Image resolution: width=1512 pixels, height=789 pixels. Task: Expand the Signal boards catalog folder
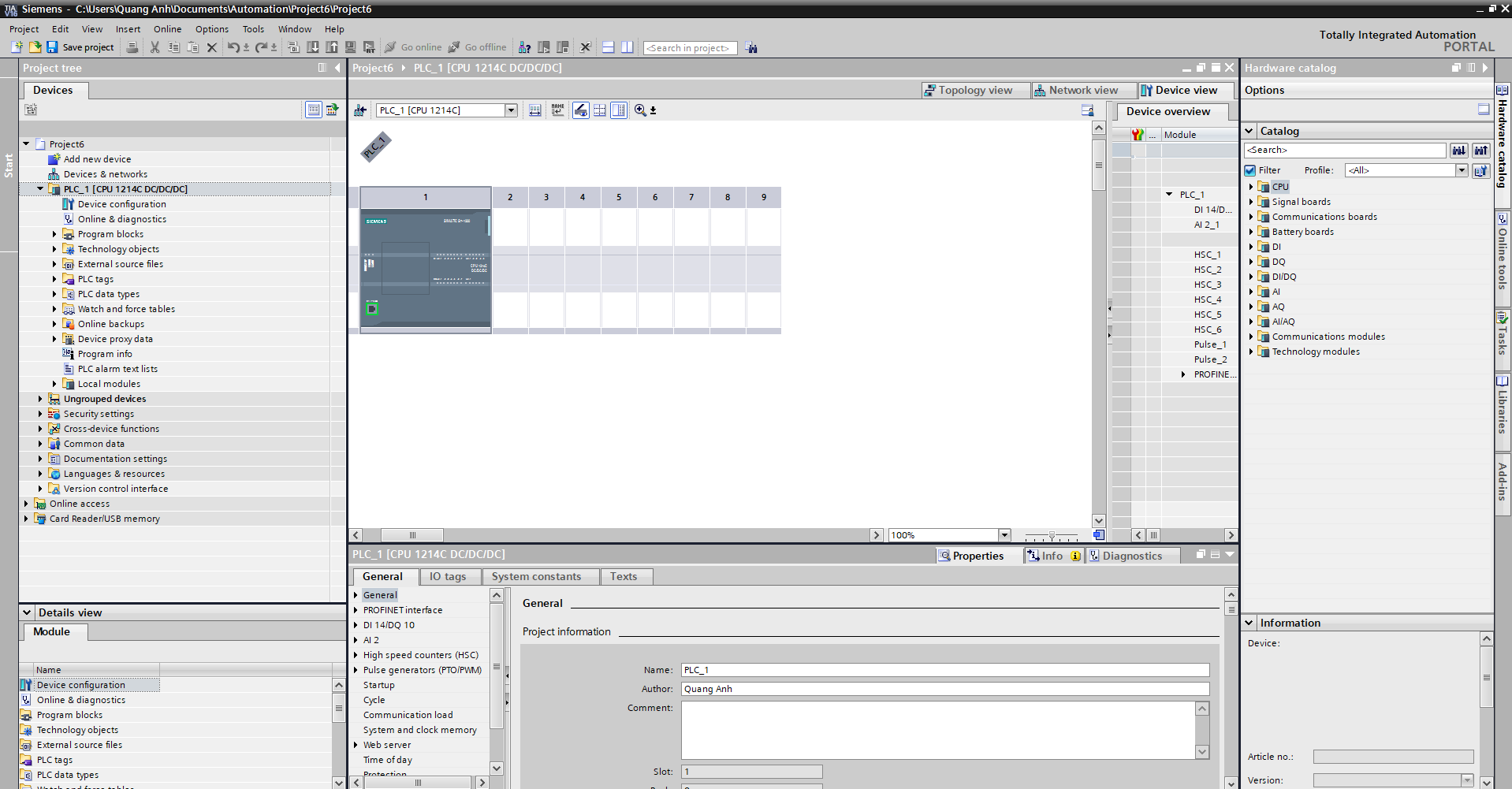(x=1251, y=202)
